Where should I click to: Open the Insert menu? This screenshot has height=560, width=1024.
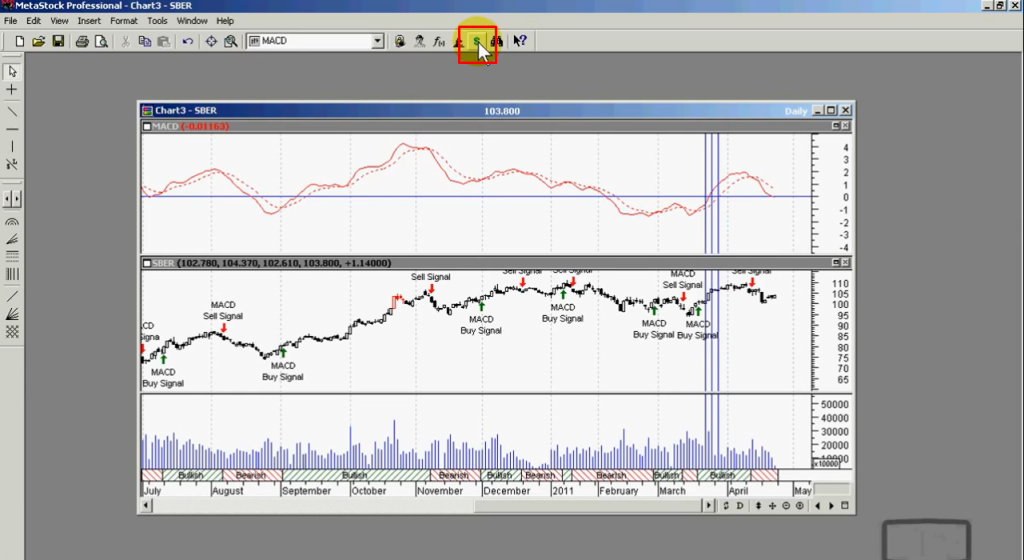(x=89, y=20)
